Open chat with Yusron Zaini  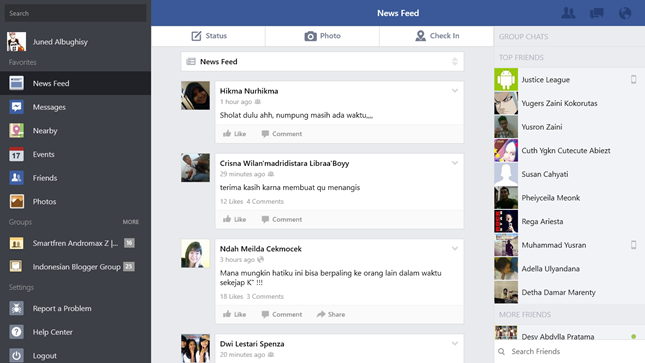tap(569, 127)
